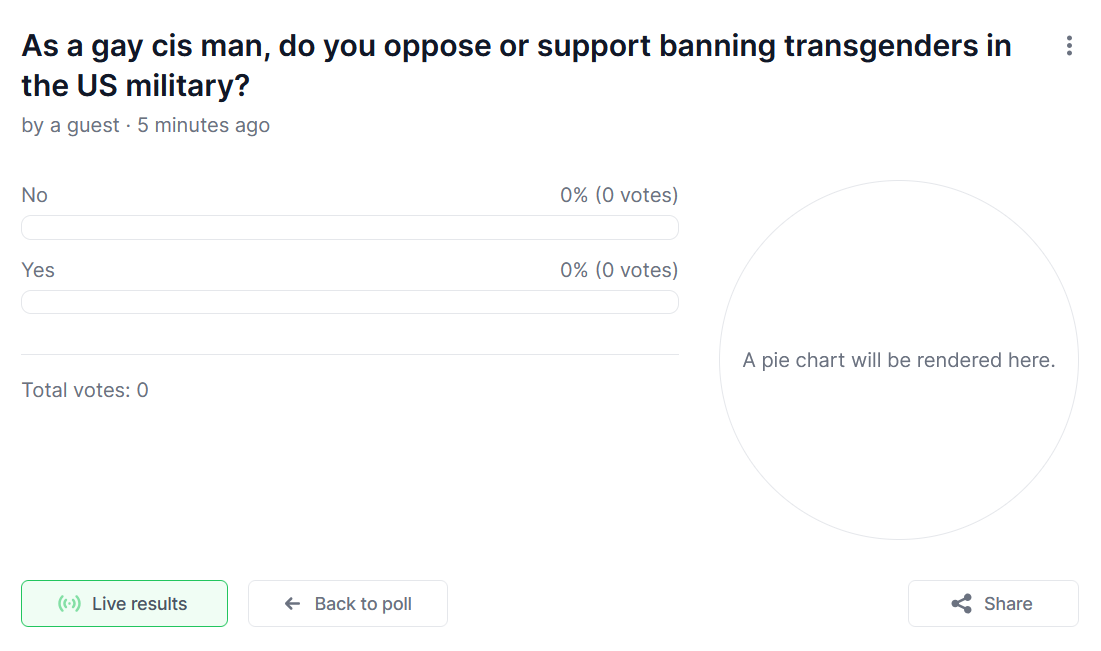Click the '5 minutes ago' timestamp
The width and height of the screenshot is (1101, 651).
[204, 125]
